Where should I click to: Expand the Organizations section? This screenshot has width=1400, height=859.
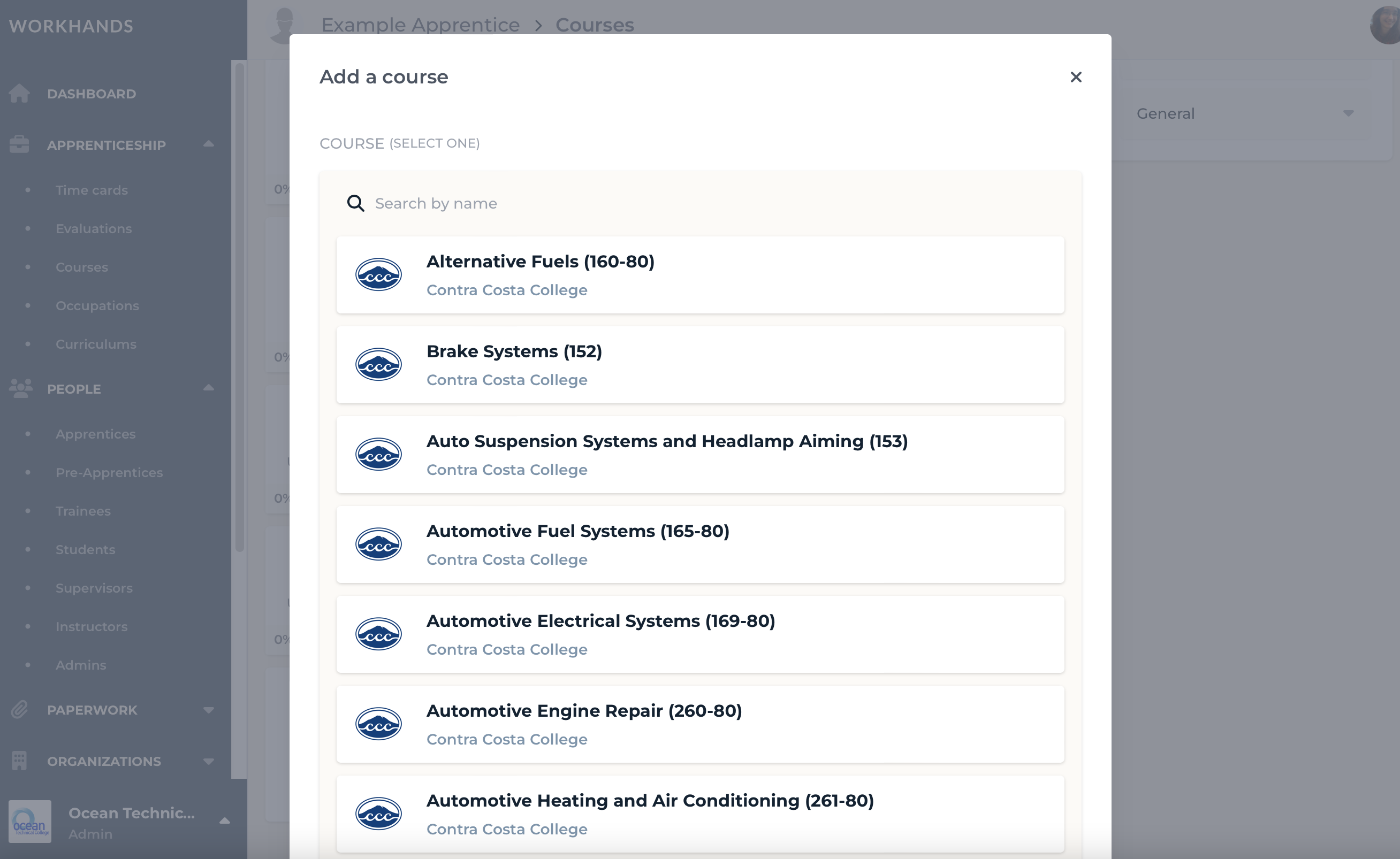click(209, 761)
